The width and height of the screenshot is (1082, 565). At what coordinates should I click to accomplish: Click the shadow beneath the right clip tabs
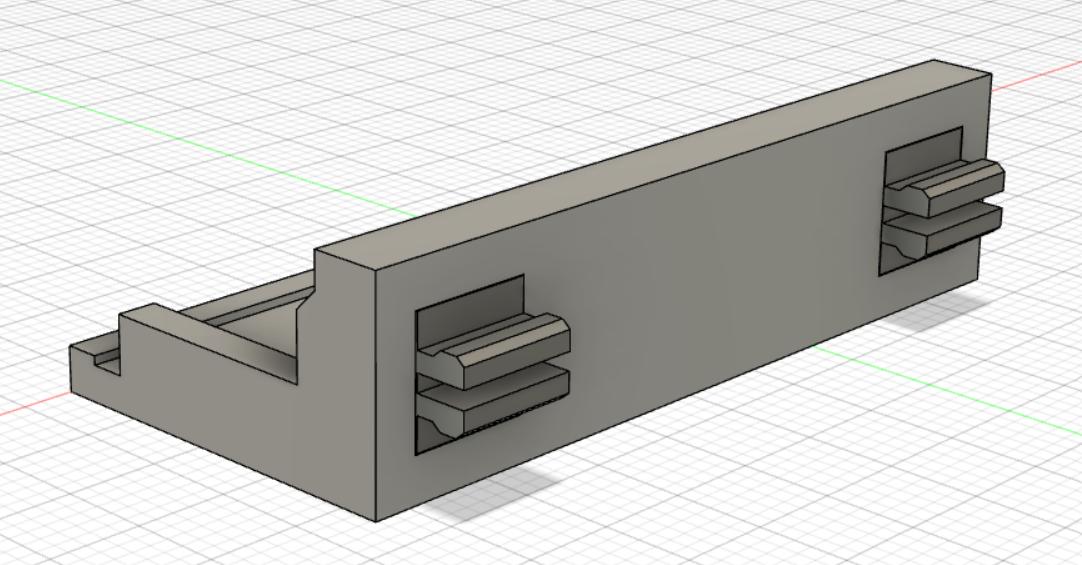coord(940,315)
